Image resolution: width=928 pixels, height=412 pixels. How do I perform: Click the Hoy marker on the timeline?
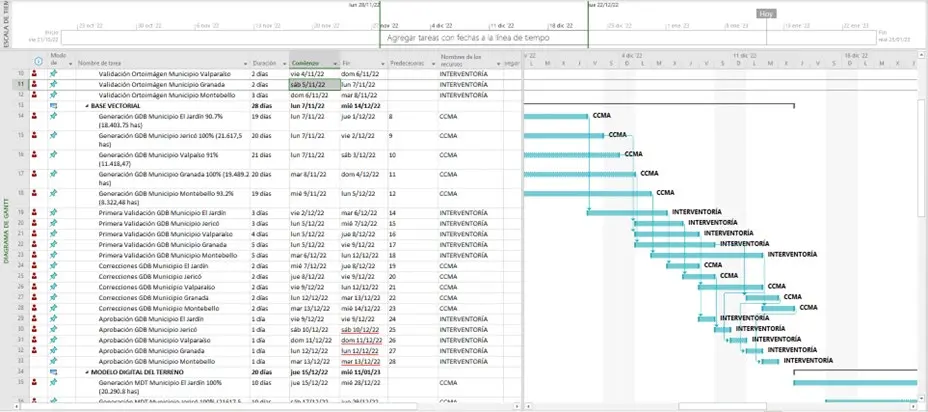[x=767, y=14]
